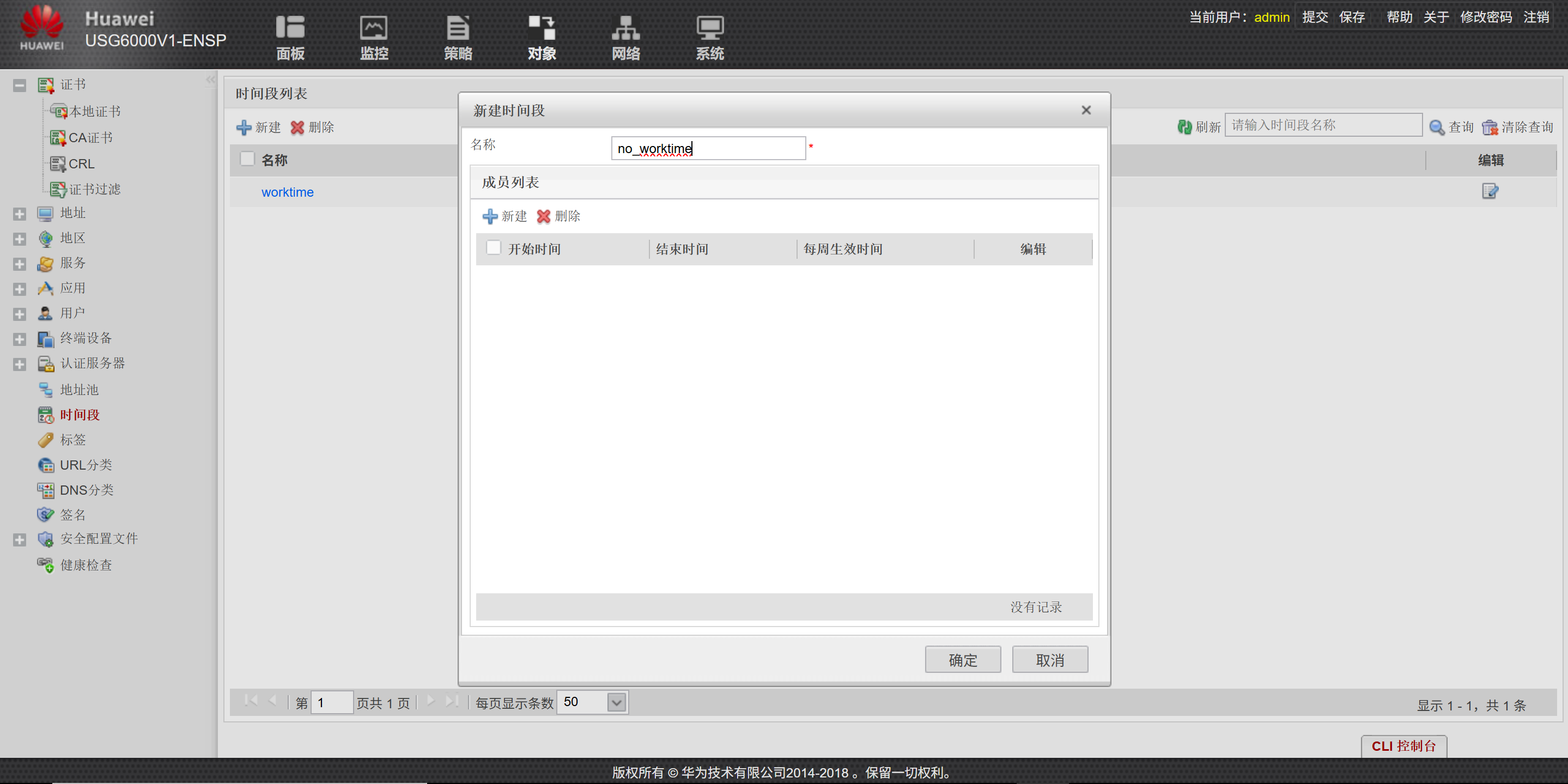Switch to the Policy tab

(x=458, y=38)
